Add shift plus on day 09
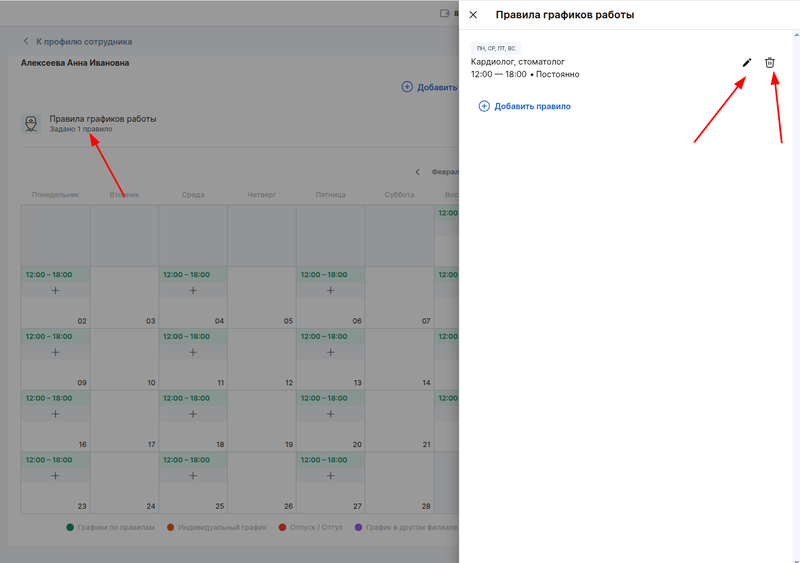The width and height of the screenshot is (800, 563). (56, 352)
